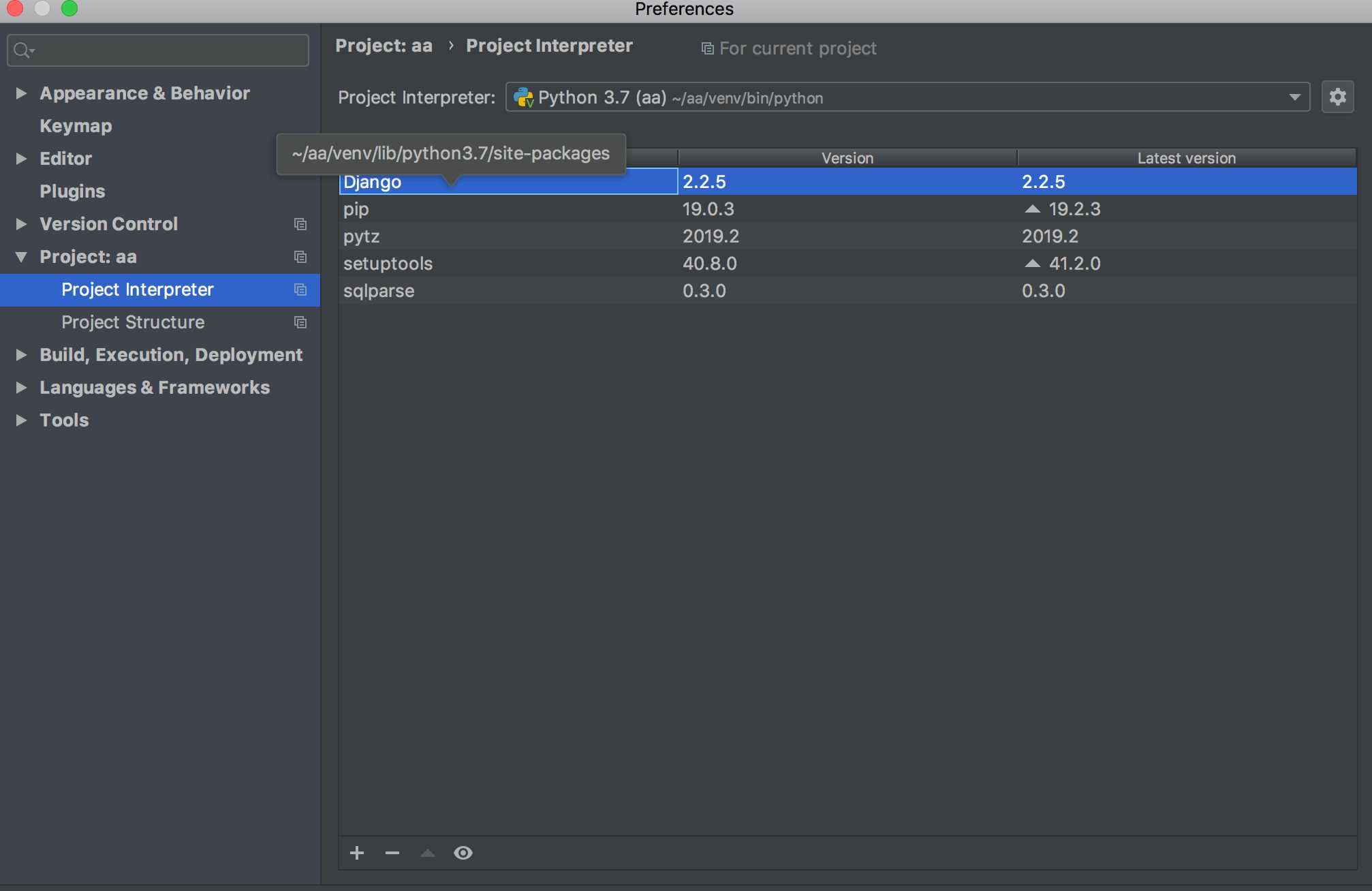This screenshot has width=1372, height=891.
Task: Collapse the Project: aa tree node
Action: click(21, 257)
